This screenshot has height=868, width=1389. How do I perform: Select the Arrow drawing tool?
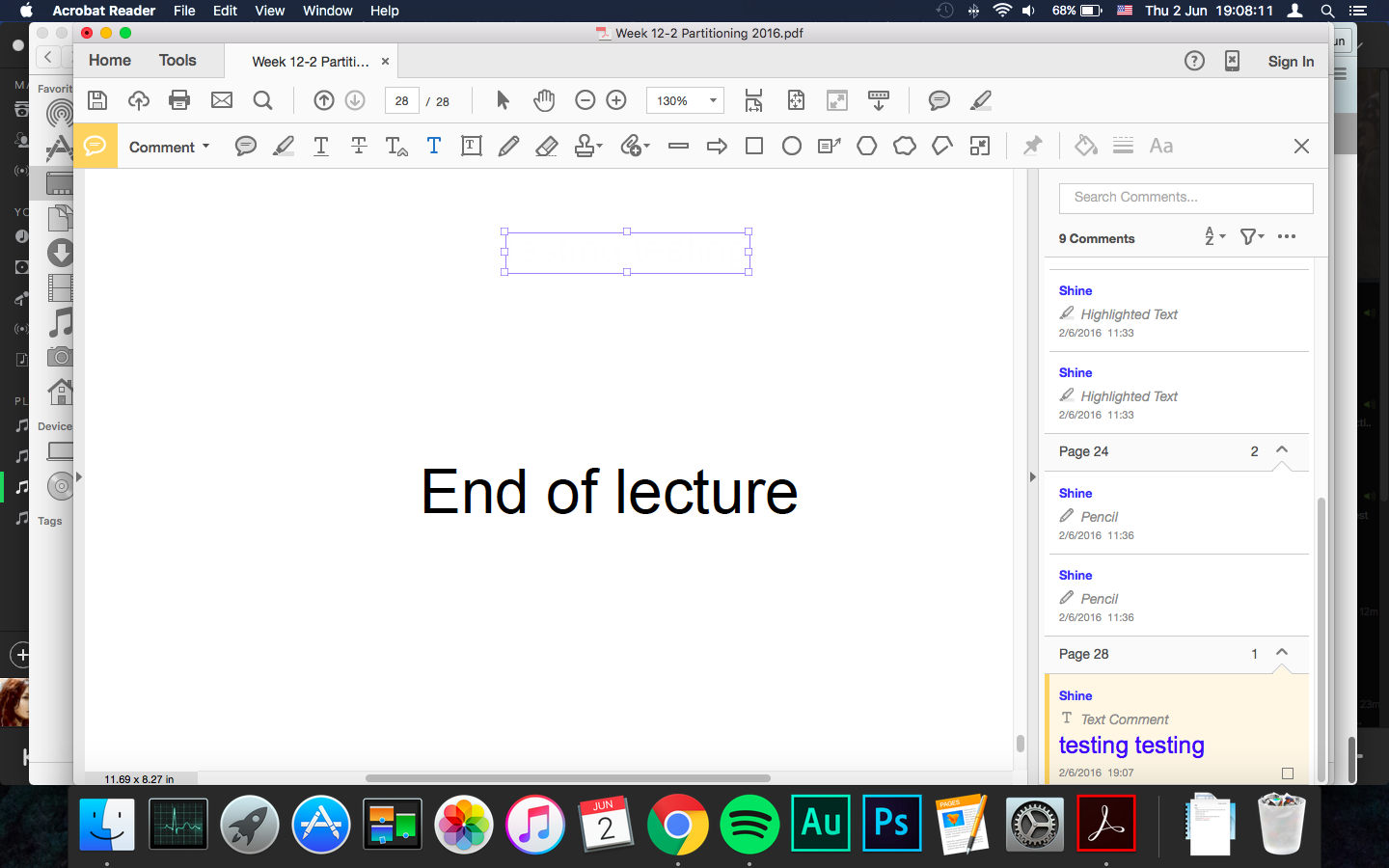click(x=717, y=147)
